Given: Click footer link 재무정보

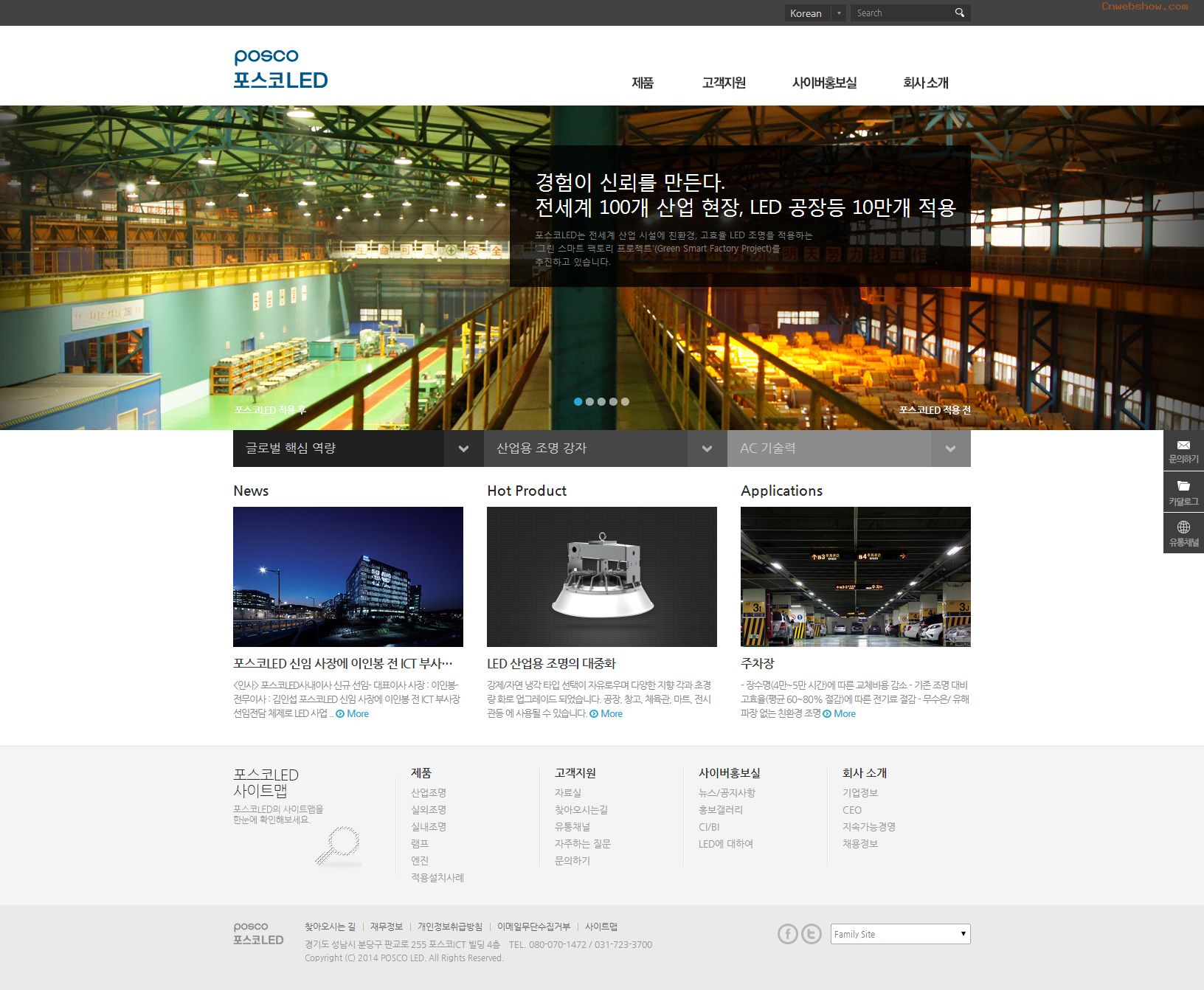Looking at the screenshot, I should (x=387, y=927).
